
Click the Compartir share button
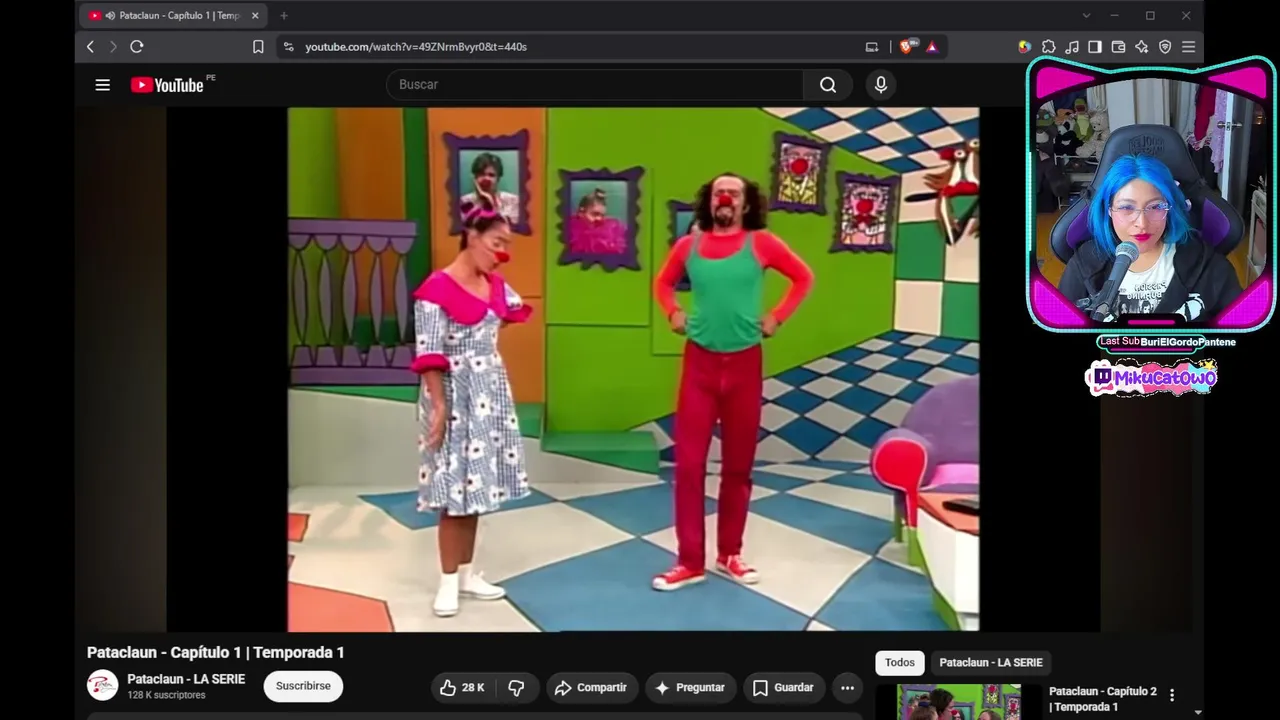(x=590, y=688)
